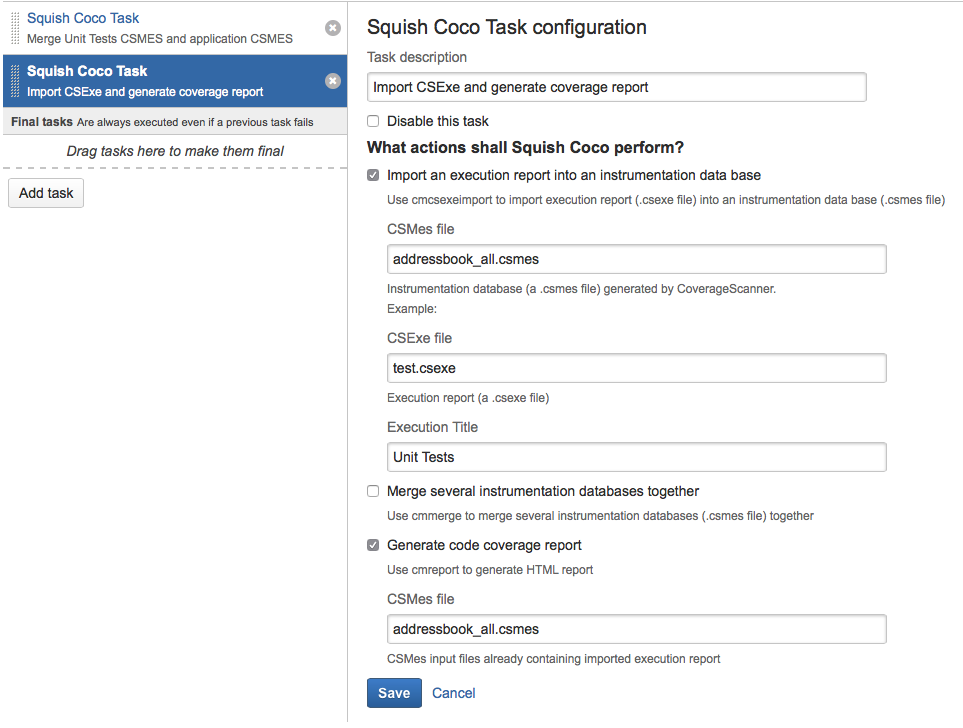Remove the Merge Unit Tests task
Image resolution: width=963 pixels, height=728 pixels.
click(333, 28)
